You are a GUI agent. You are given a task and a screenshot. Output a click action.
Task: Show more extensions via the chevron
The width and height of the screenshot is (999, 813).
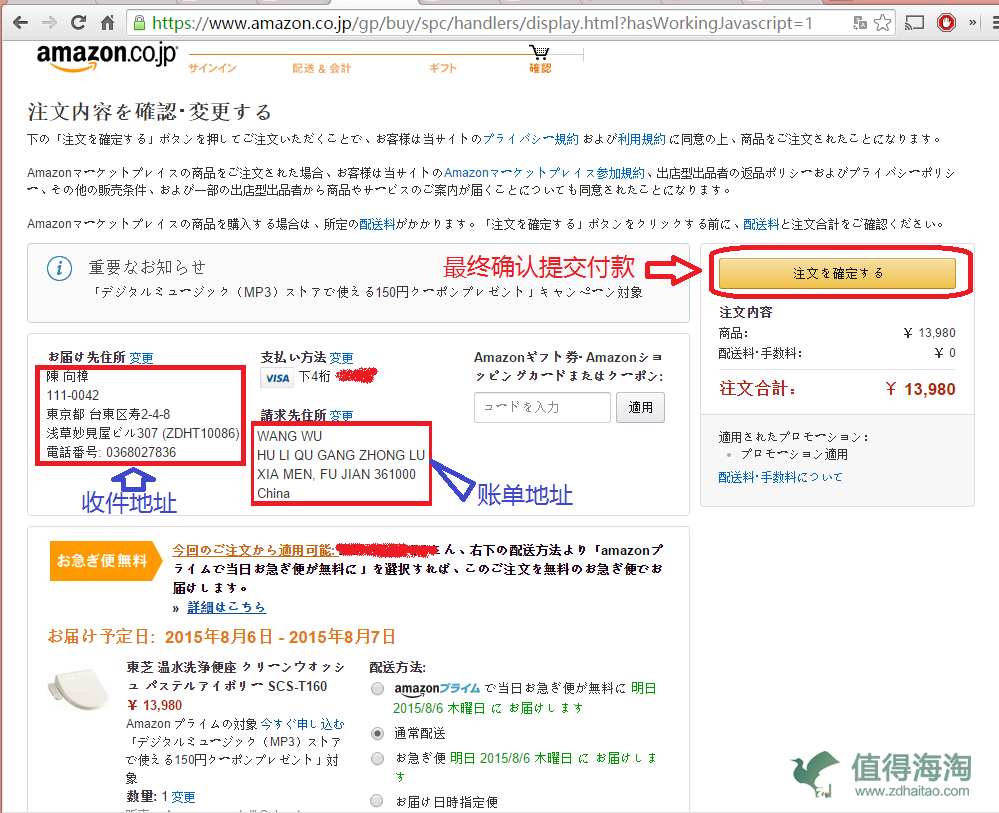click(x=973, y=24)
